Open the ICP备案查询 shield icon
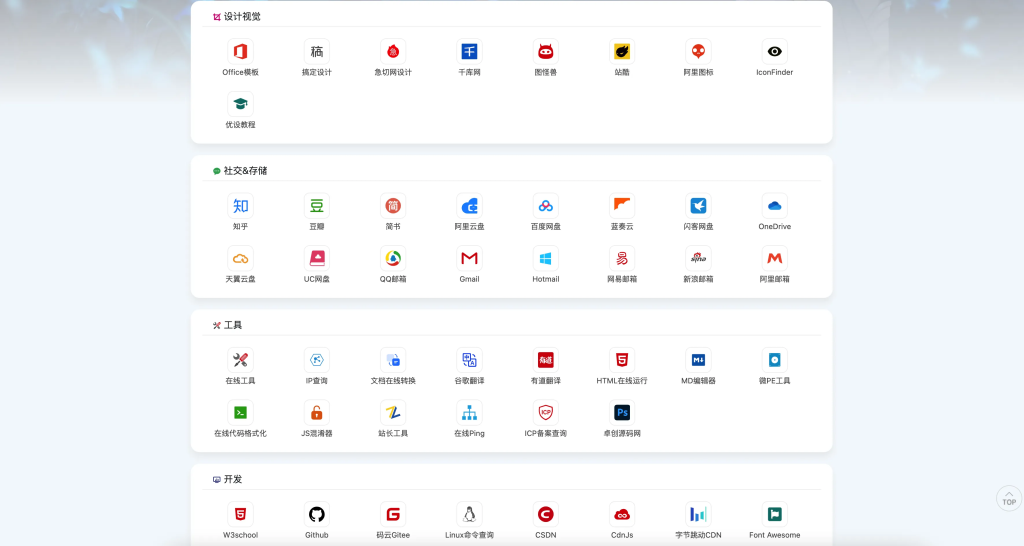This screenshot has height=546, width=1024. [x=546, y=412]
